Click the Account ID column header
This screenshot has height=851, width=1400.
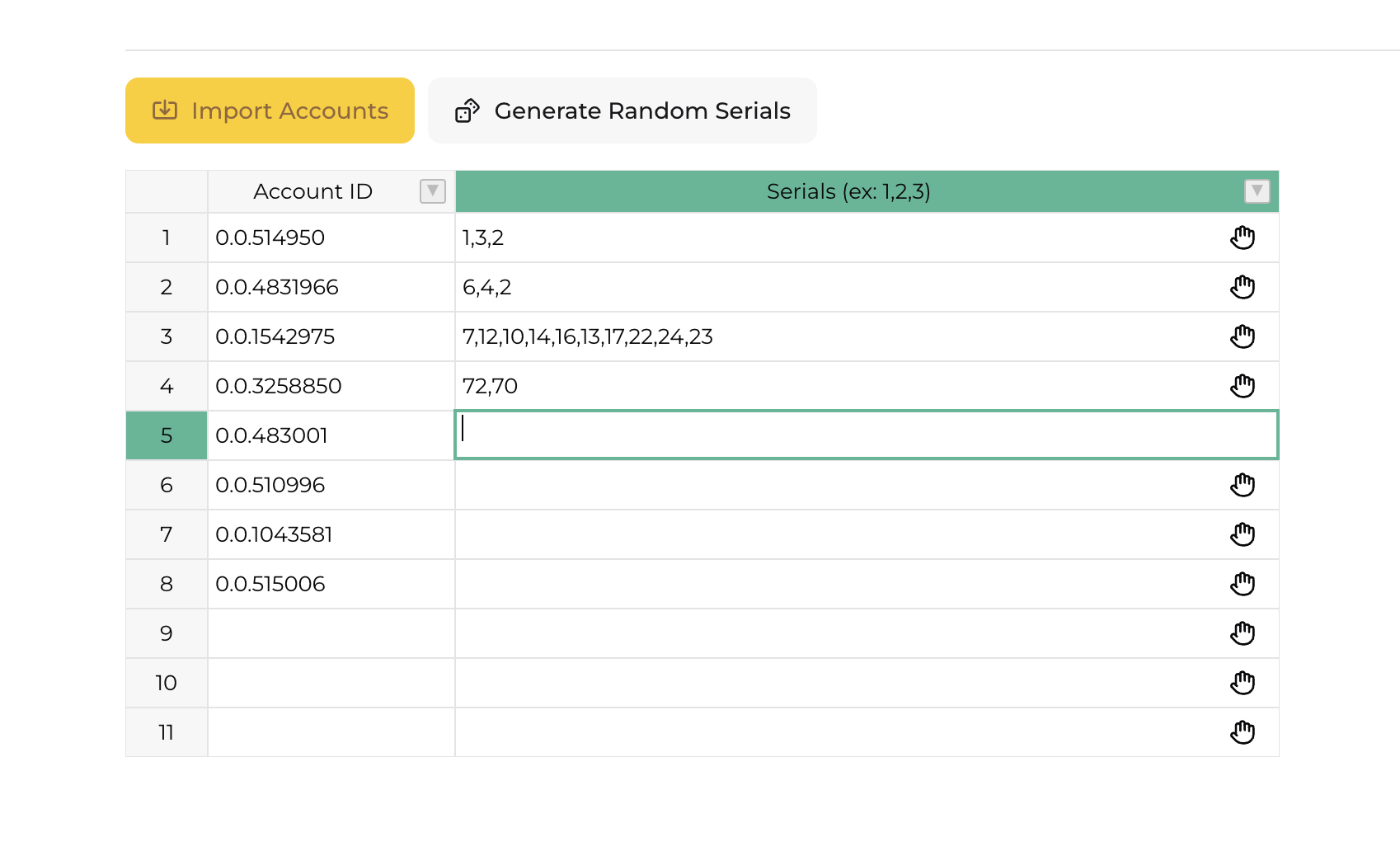(313, 191)
